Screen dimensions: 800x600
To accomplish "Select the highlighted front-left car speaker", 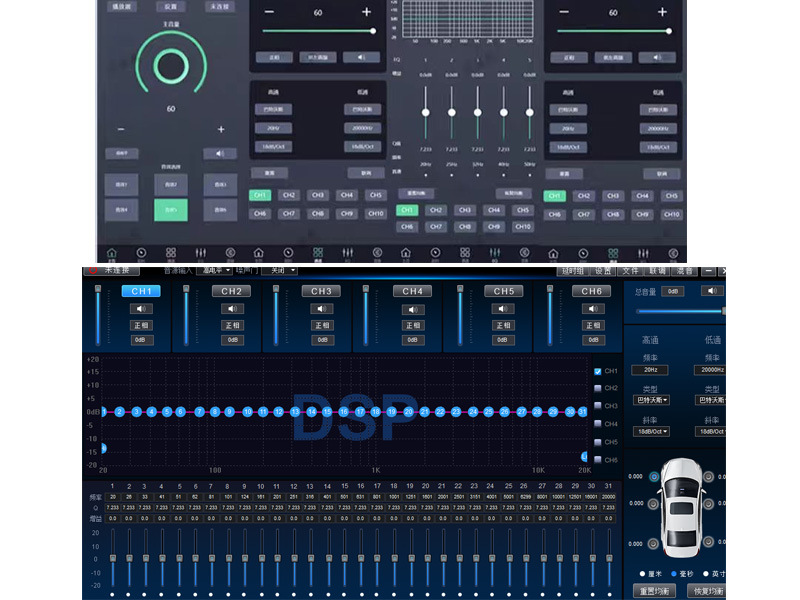I will pos(654,477).
